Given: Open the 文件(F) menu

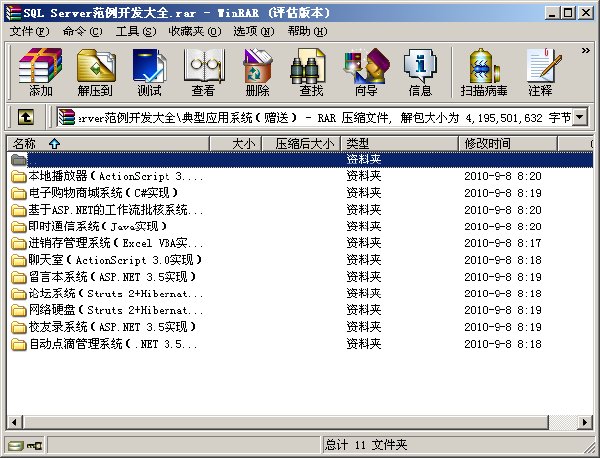Looking at the screenshot, I should coord(29,31).
